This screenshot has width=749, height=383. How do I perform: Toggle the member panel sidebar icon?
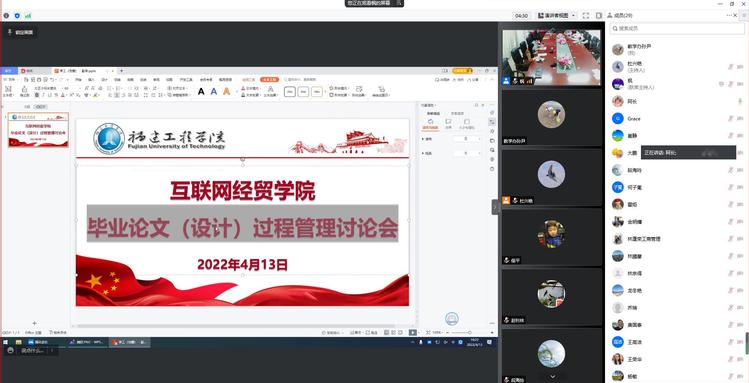(599, 16)
